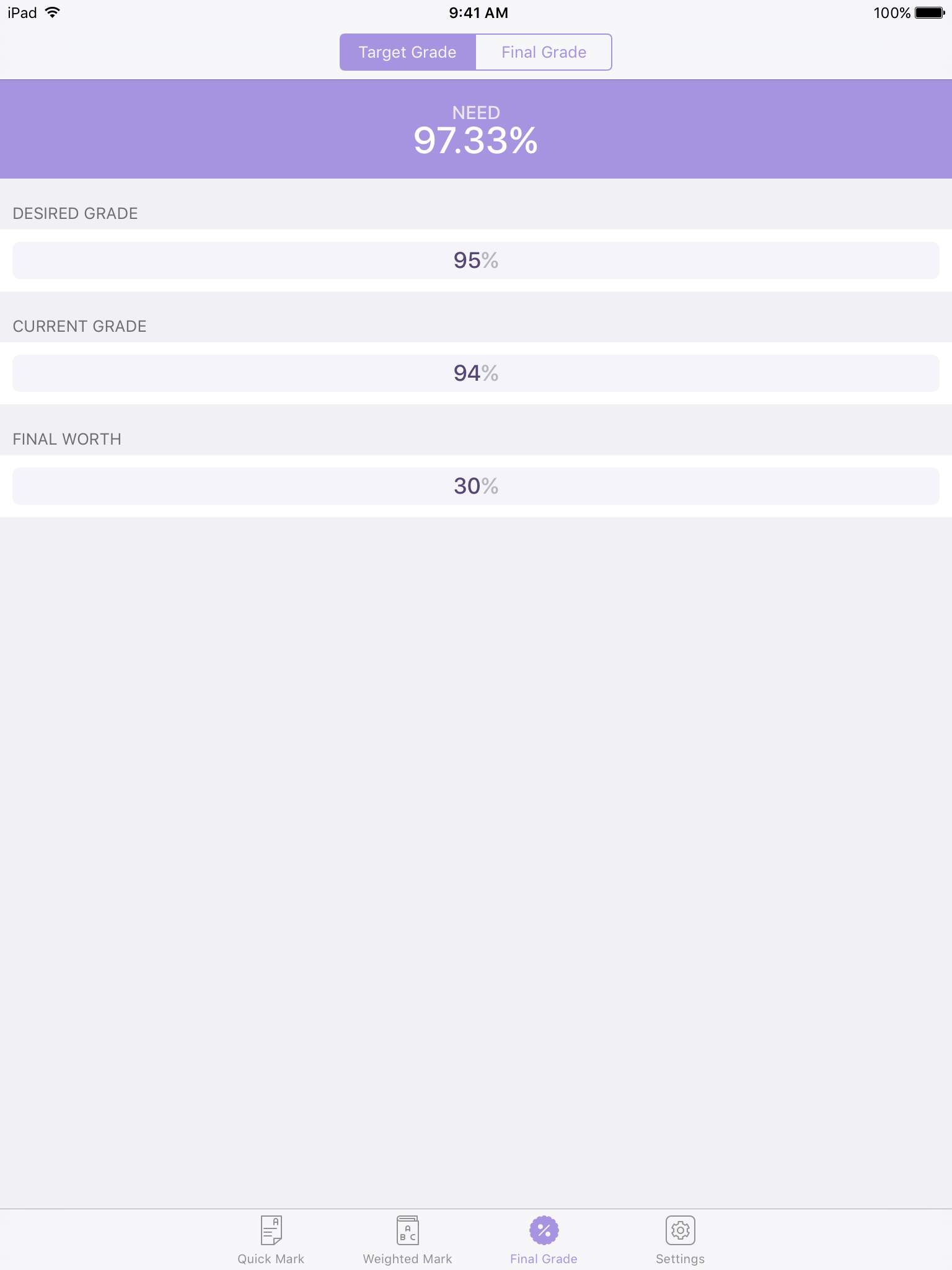Tap the Final Grade percent badge icon

[x=544, y=1230]
